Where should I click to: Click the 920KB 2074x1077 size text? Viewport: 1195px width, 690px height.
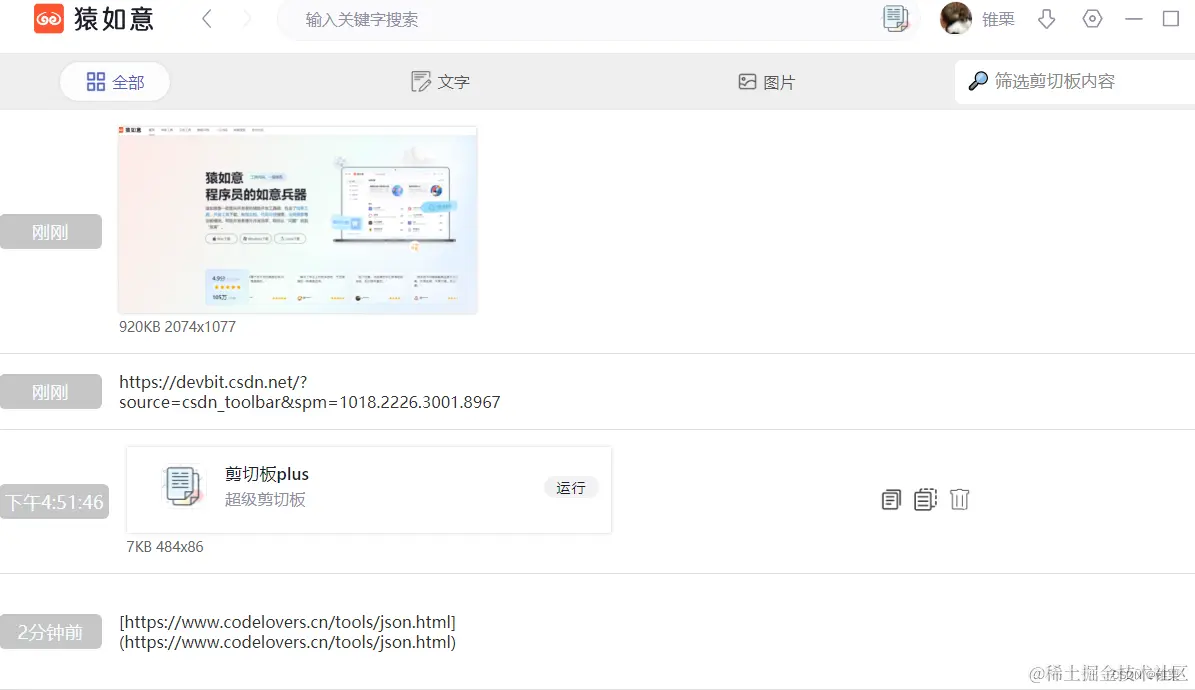[x=178, y=326]
